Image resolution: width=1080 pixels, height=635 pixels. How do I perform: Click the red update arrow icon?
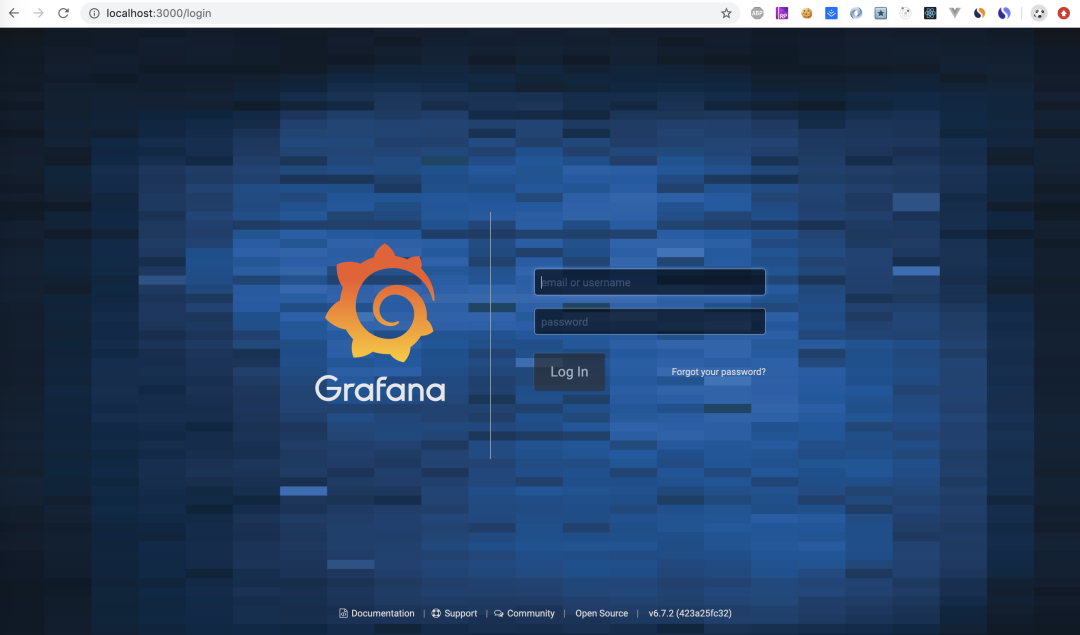[1063, 13]
